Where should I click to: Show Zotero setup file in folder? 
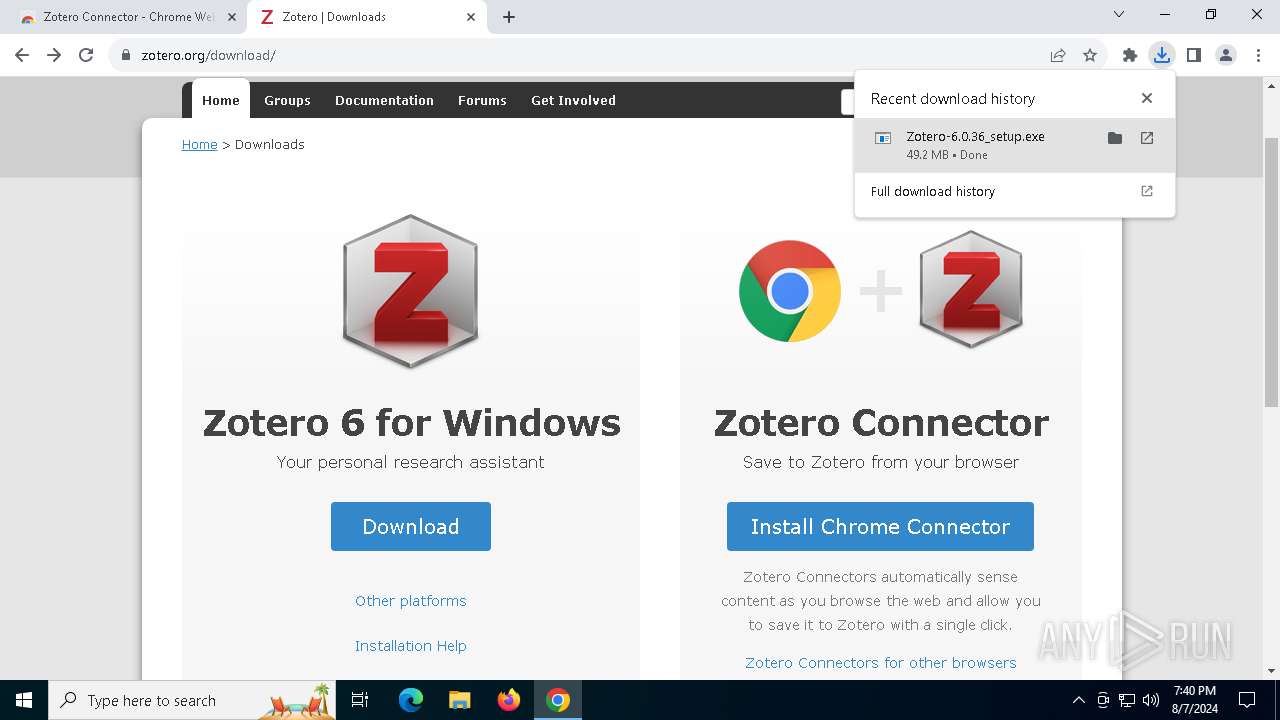tap(1115, 138)
